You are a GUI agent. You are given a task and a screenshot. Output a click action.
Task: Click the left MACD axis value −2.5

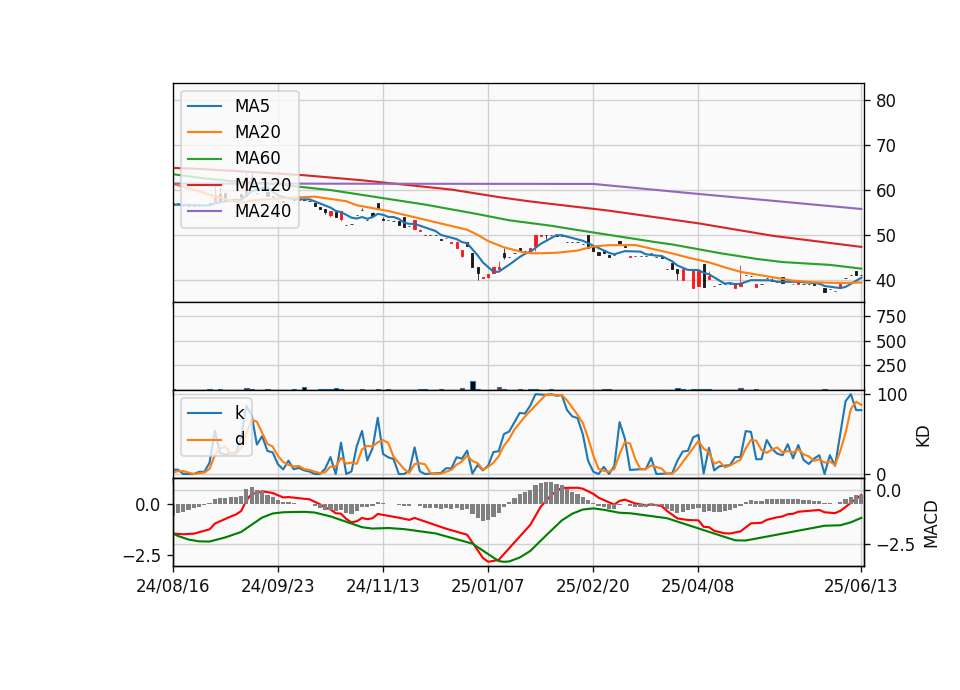(x=142, y=556)
